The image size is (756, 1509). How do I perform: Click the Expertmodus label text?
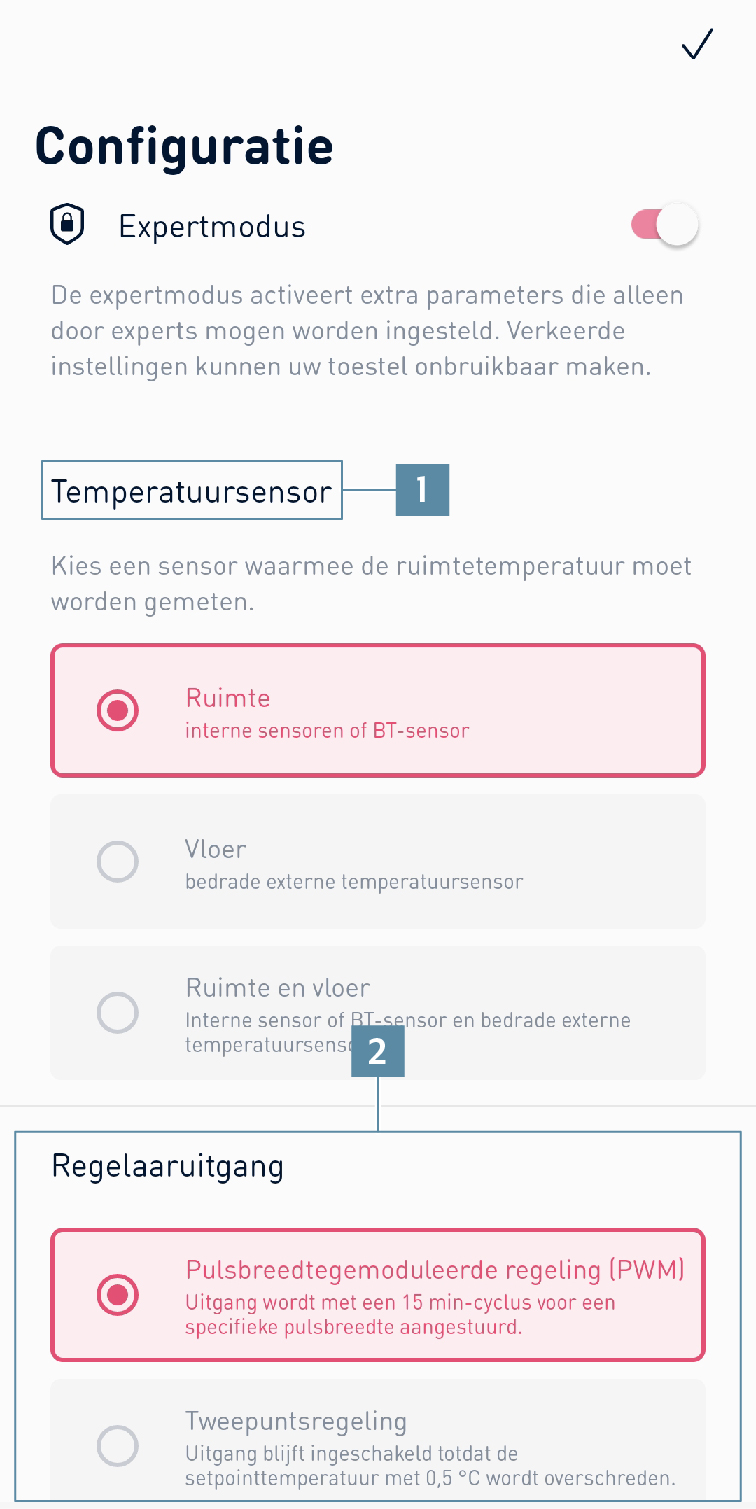coord(212,227)
